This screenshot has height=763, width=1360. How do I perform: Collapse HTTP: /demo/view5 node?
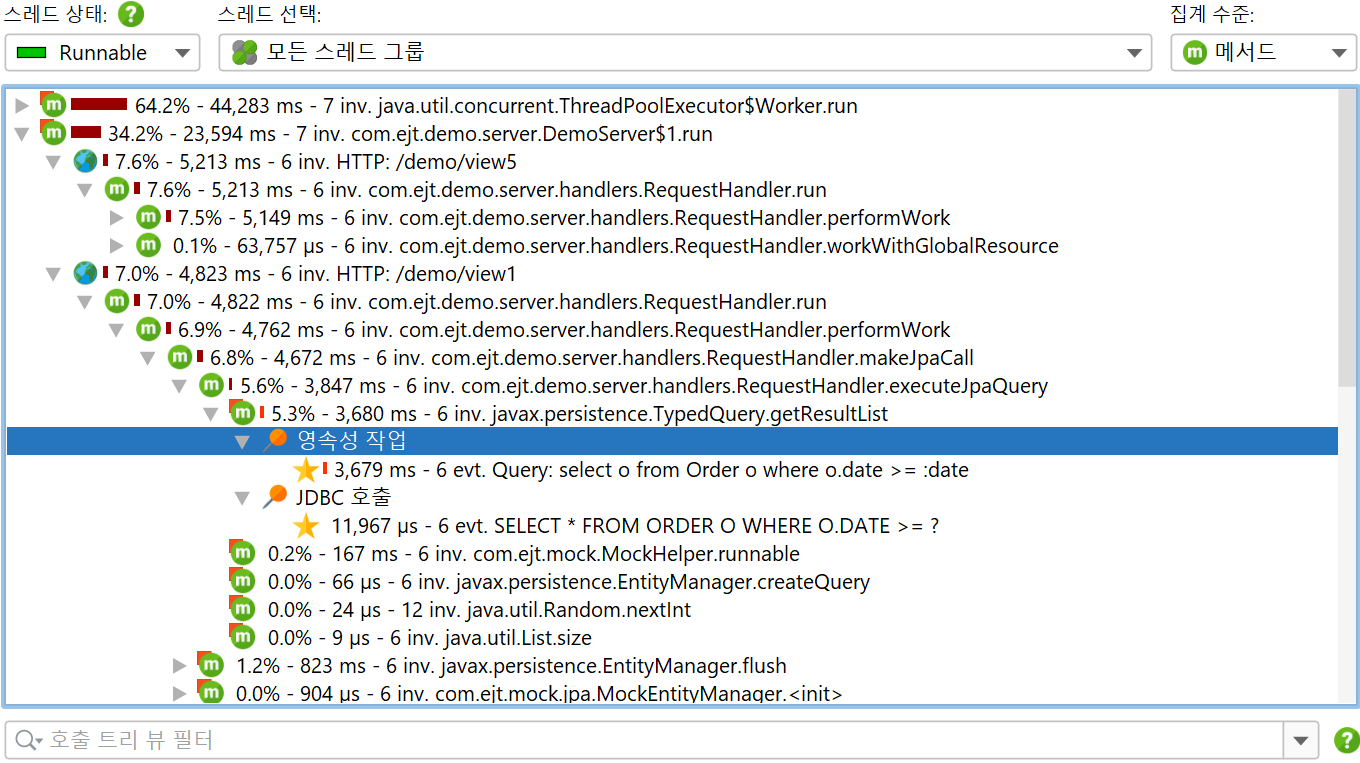pyautogui.click(x=54, y=162)
